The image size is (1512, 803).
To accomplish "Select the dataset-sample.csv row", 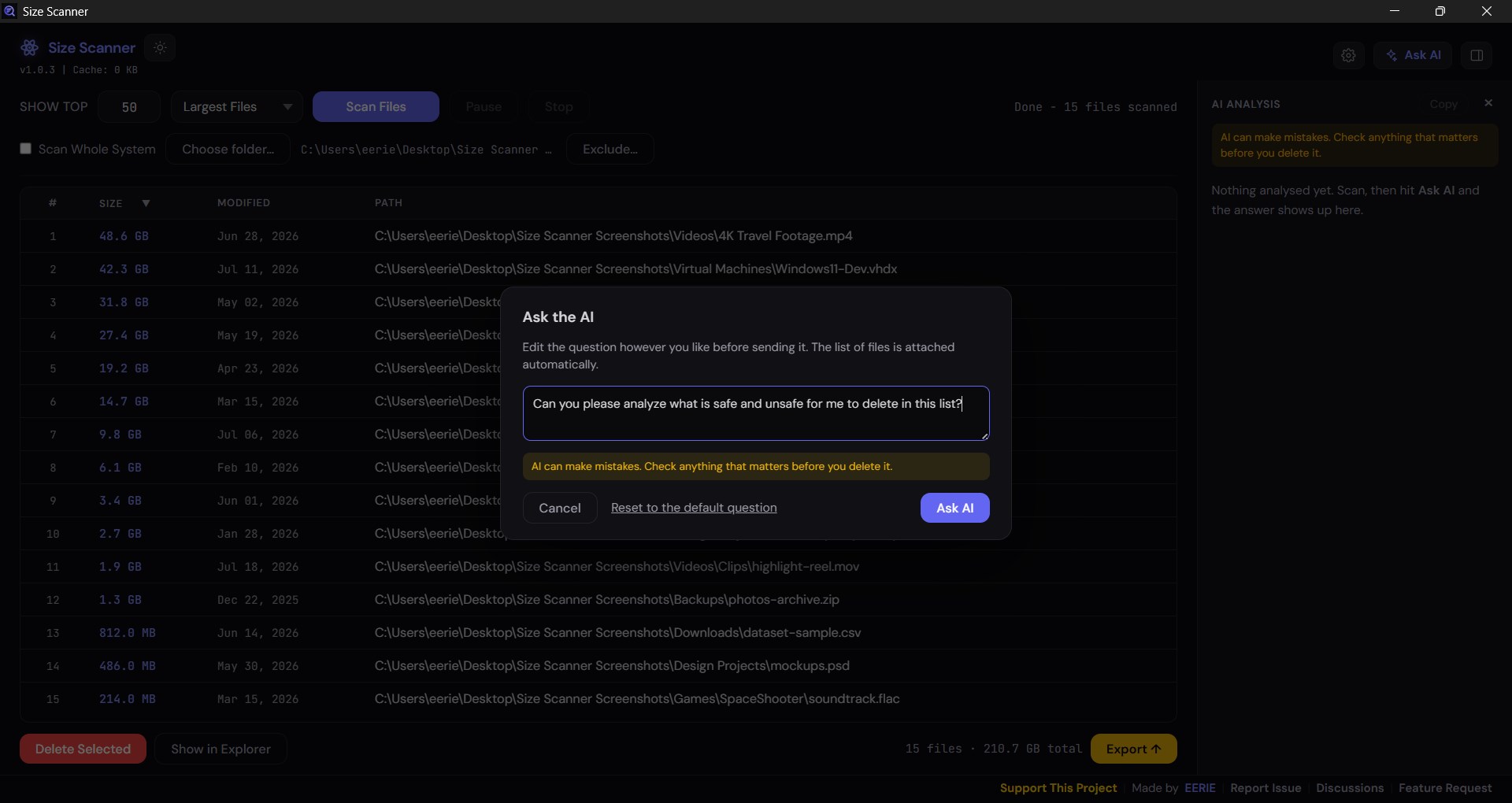I will (x=598, y=633).
